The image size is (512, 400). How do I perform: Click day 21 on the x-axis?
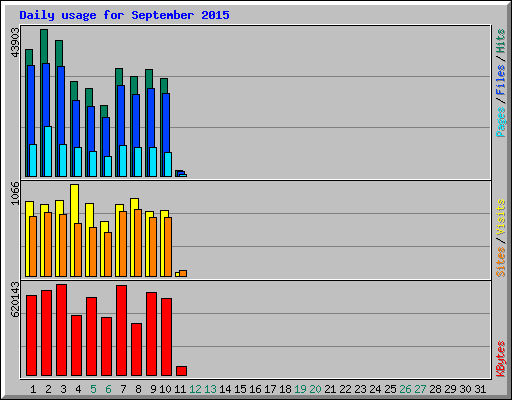coord(330,389)
